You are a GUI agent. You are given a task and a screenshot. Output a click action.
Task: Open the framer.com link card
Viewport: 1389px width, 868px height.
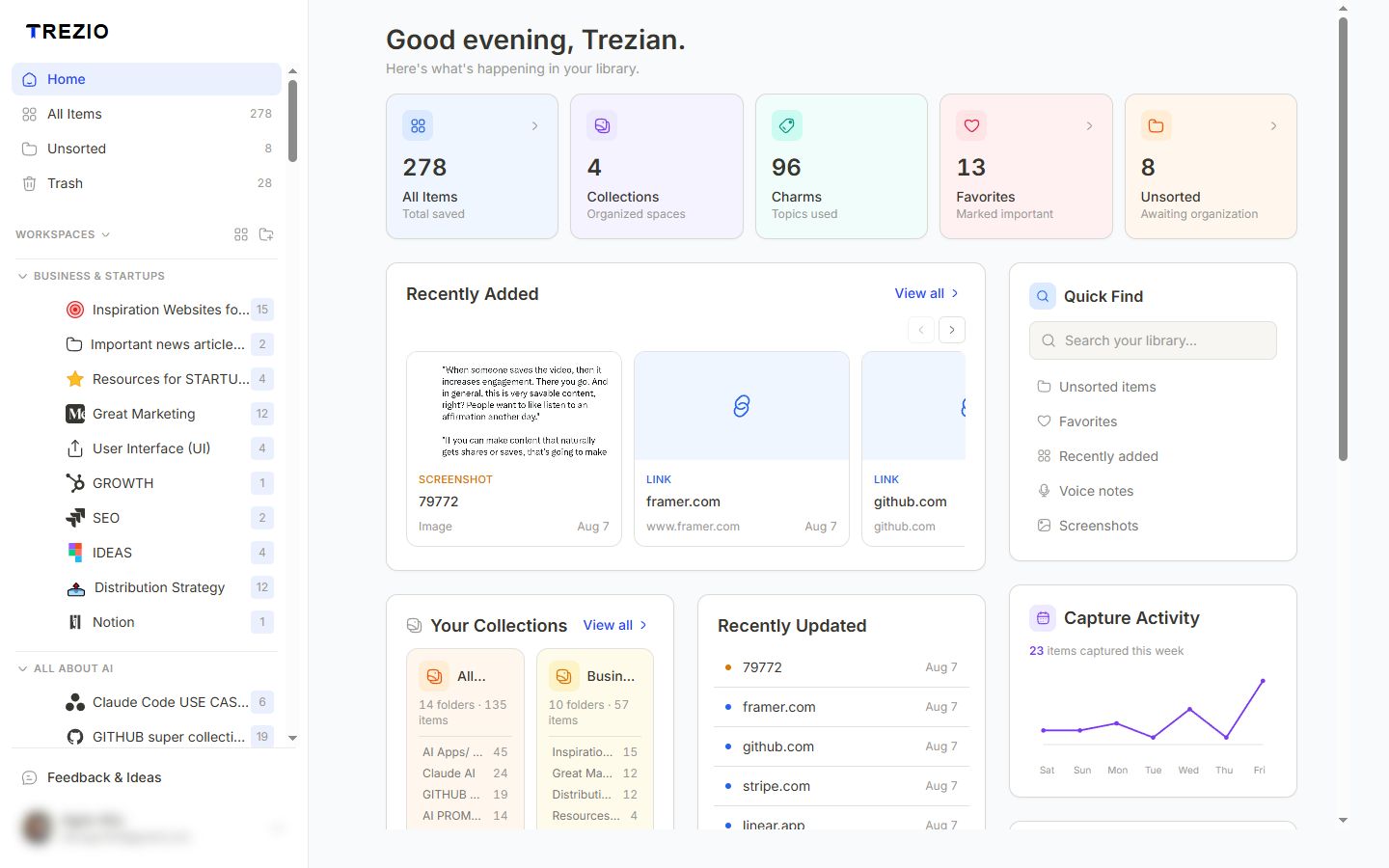tap(742, 448)
